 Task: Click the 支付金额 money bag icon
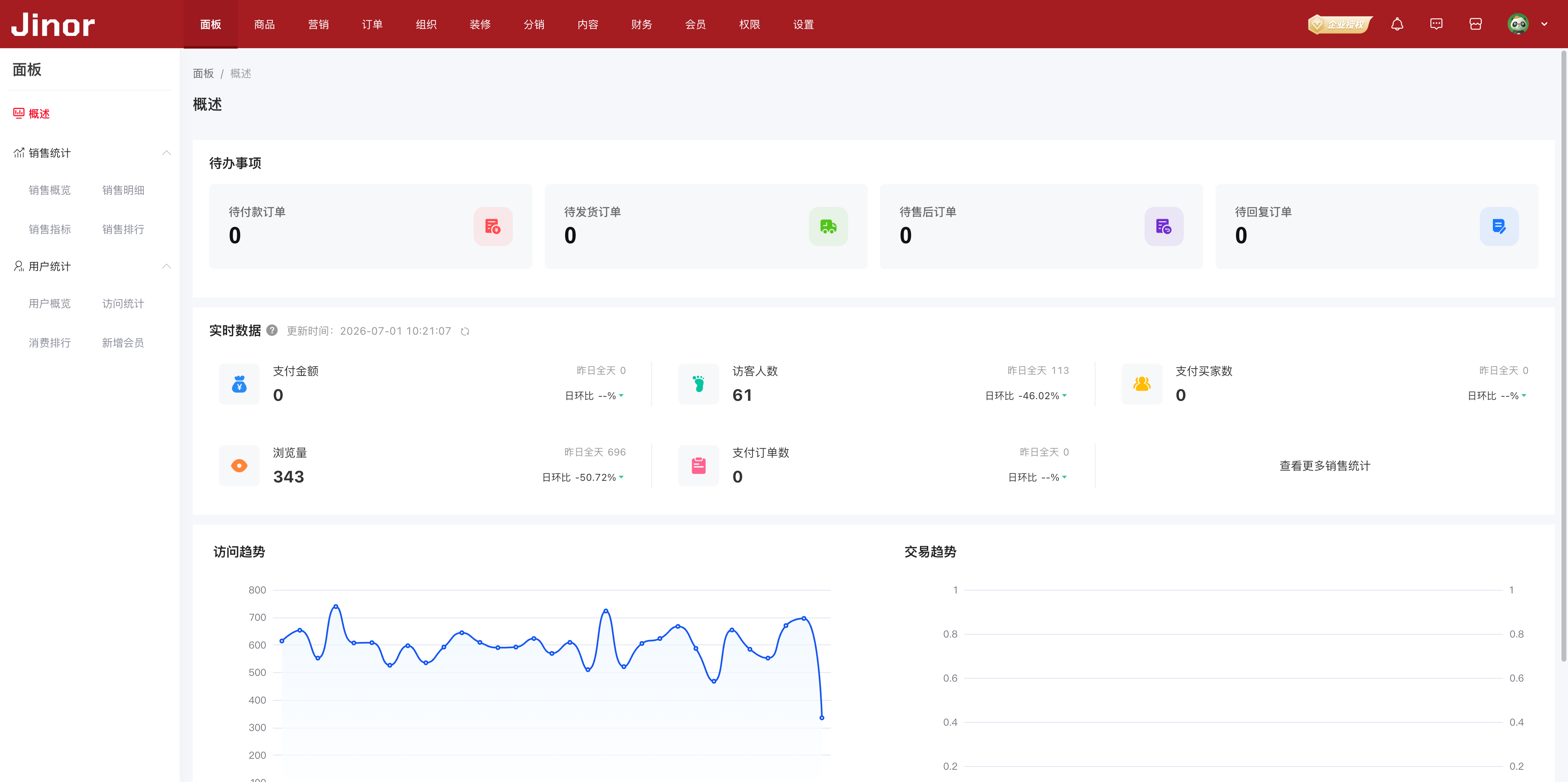pos(239,384)
